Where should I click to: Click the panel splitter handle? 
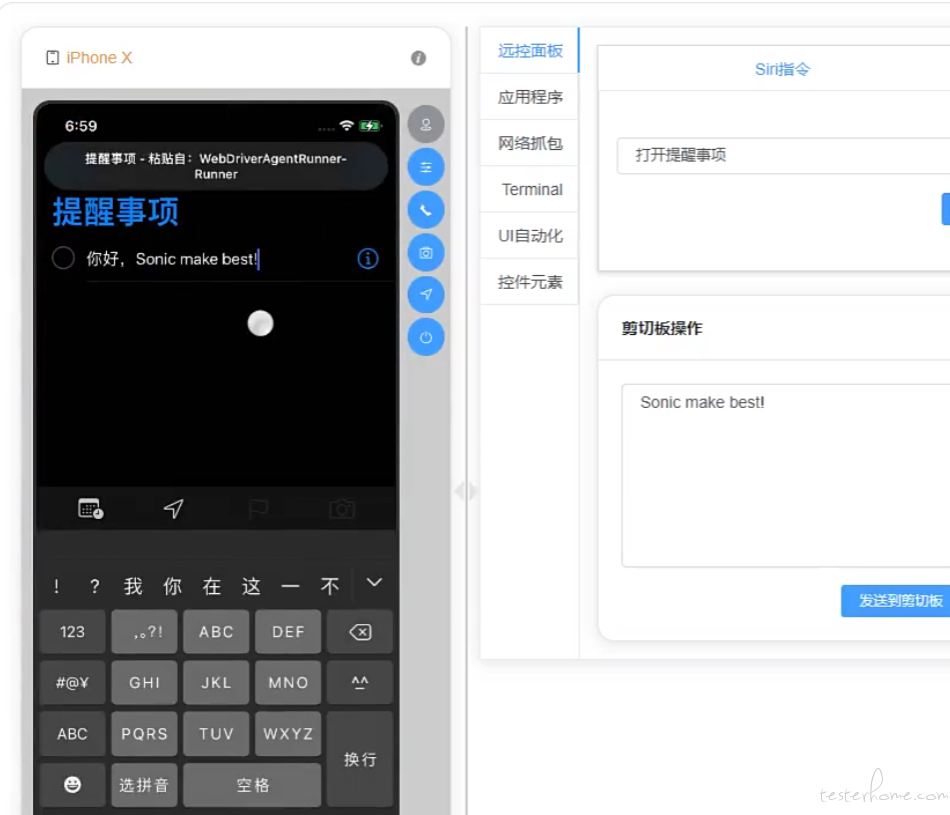466,490
